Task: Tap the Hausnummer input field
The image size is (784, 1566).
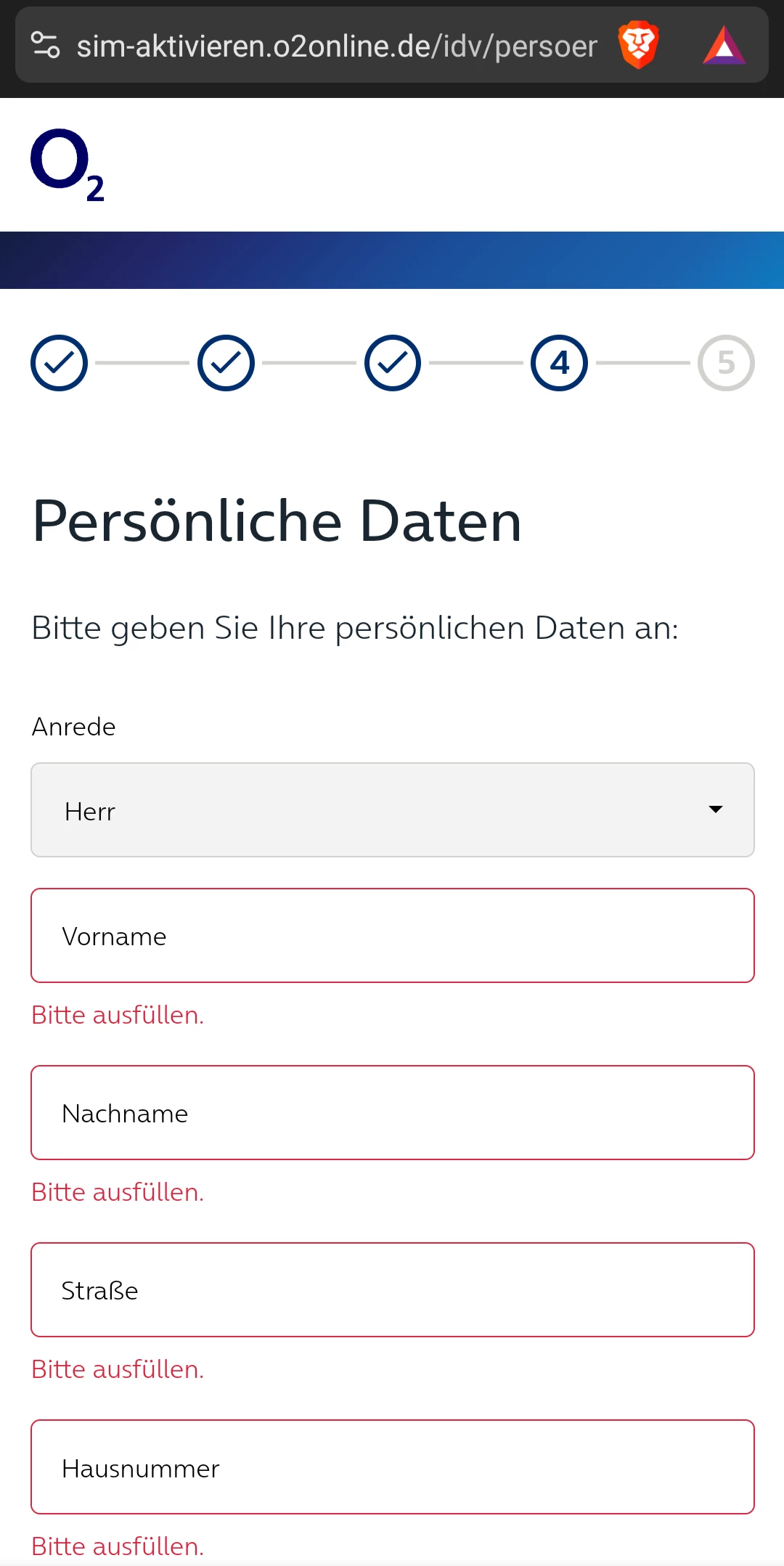Action: pos(392,1467)
